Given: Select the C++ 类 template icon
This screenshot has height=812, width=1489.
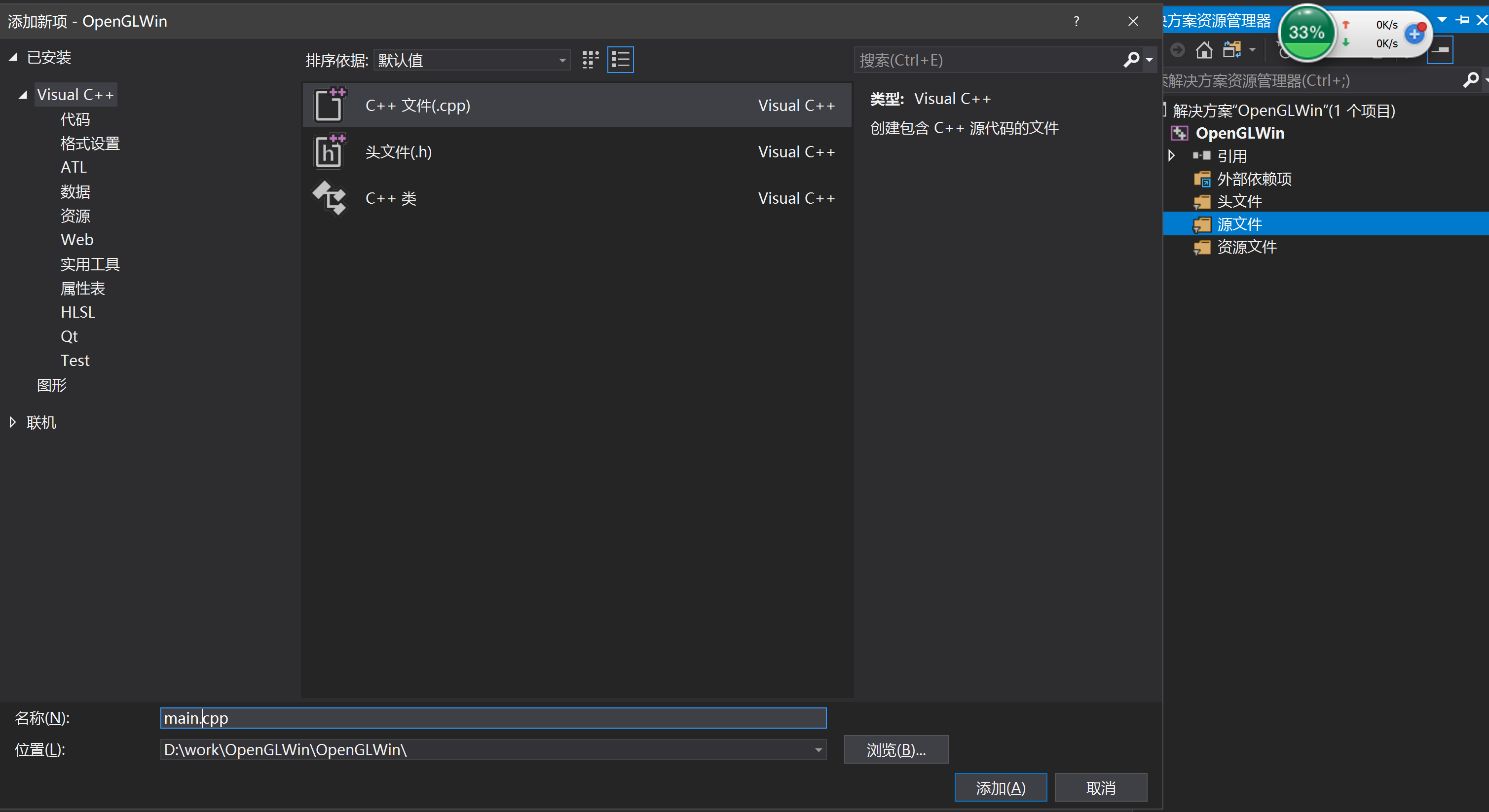Looking at the screenshot, I should point(330,198).
